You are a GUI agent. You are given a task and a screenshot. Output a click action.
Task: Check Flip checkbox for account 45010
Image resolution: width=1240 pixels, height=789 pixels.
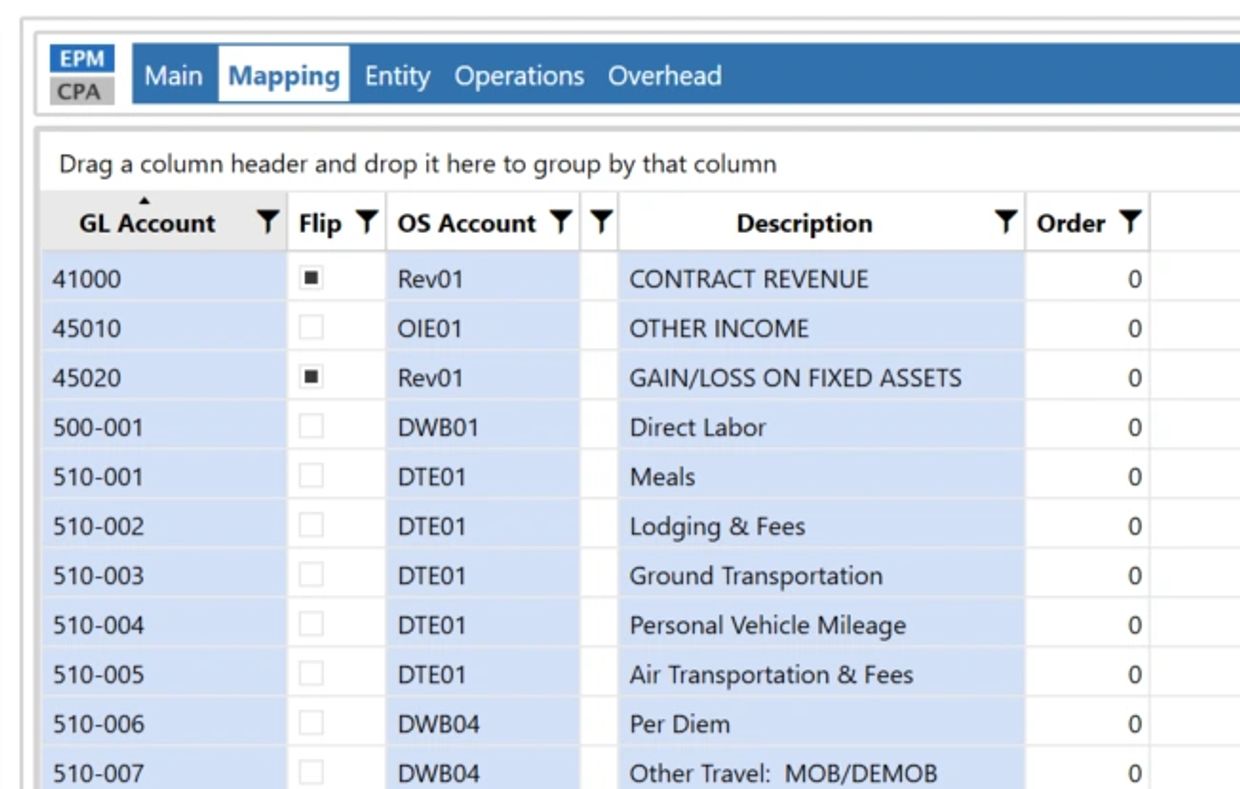coord(312,328)
